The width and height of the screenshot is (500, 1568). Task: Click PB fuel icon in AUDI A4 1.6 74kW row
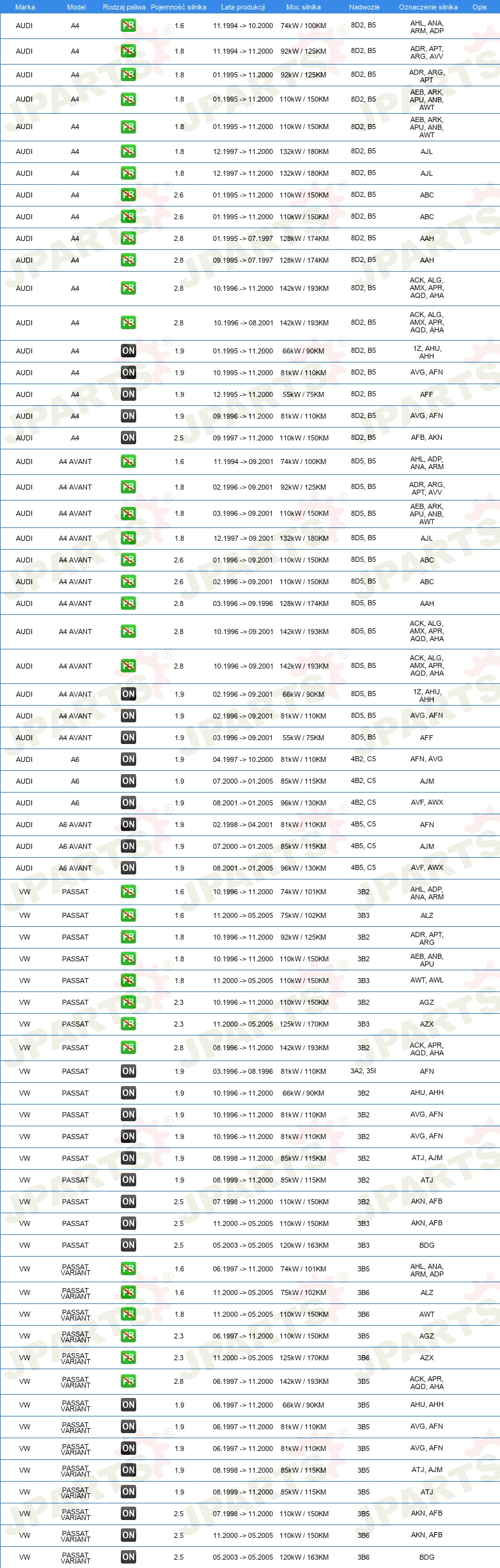click(128, 26)
